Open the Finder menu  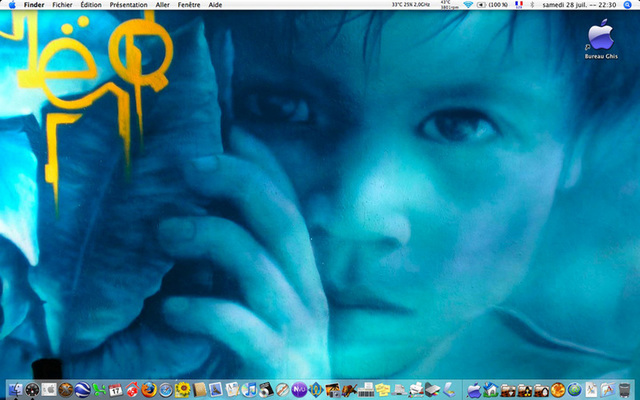pyautogui.click(x=34, y=5)
